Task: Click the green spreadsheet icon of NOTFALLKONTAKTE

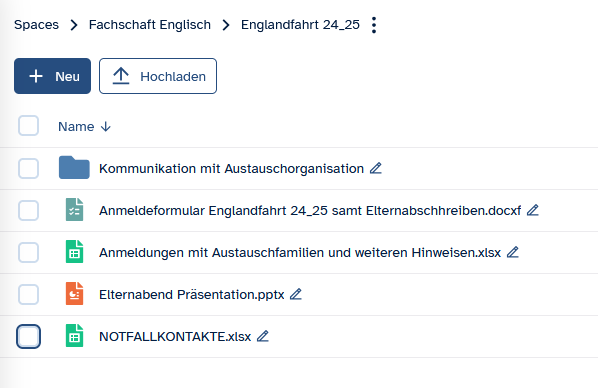Action: point(74,335)
